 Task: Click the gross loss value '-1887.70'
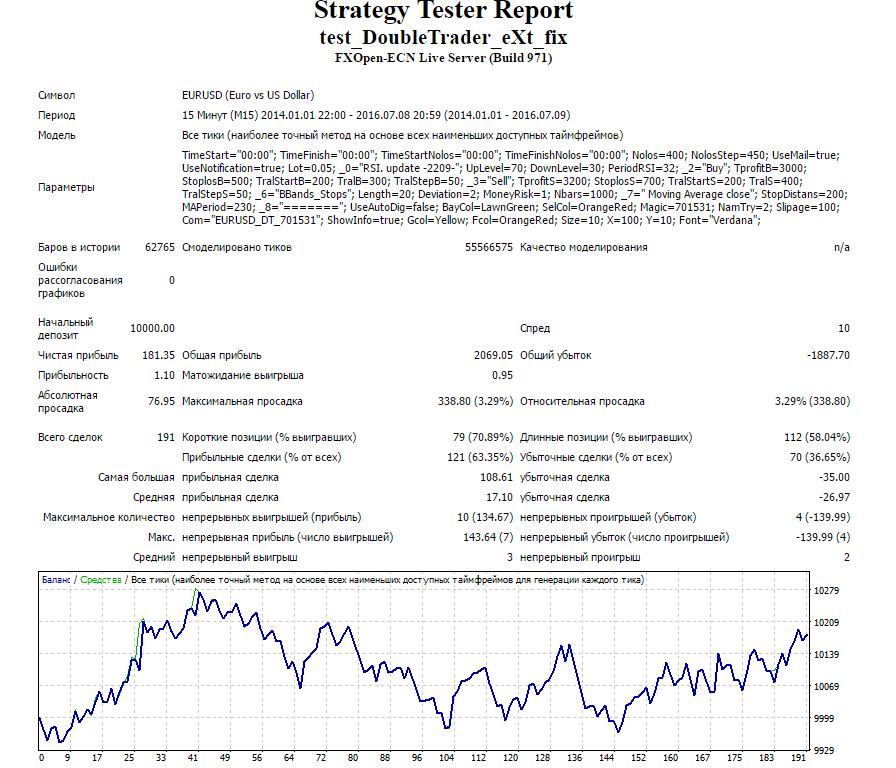point(828,355)
